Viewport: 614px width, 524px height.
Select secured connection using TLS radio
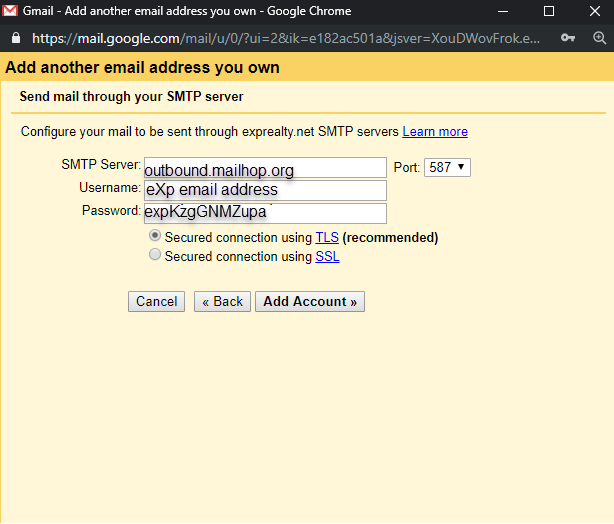point(155,235)
